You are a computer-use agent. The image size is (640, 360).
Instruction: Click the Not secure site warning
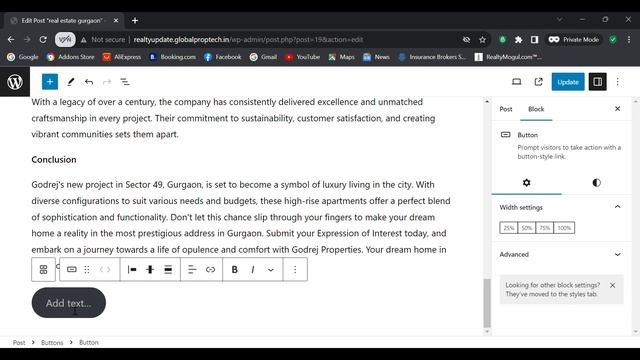coord(103,40)
